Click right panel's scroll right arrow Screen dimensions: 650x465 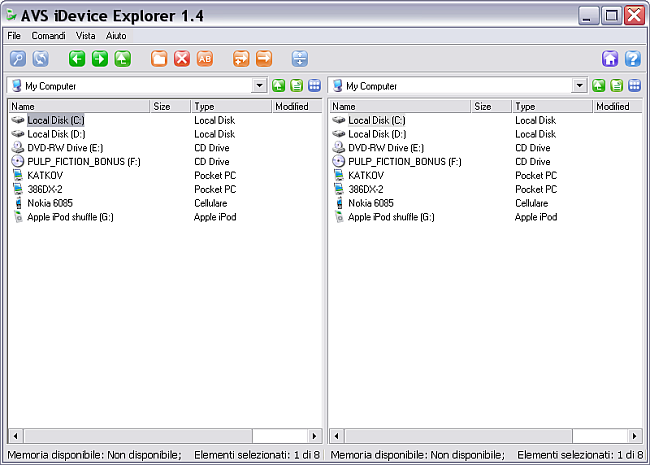635,436
